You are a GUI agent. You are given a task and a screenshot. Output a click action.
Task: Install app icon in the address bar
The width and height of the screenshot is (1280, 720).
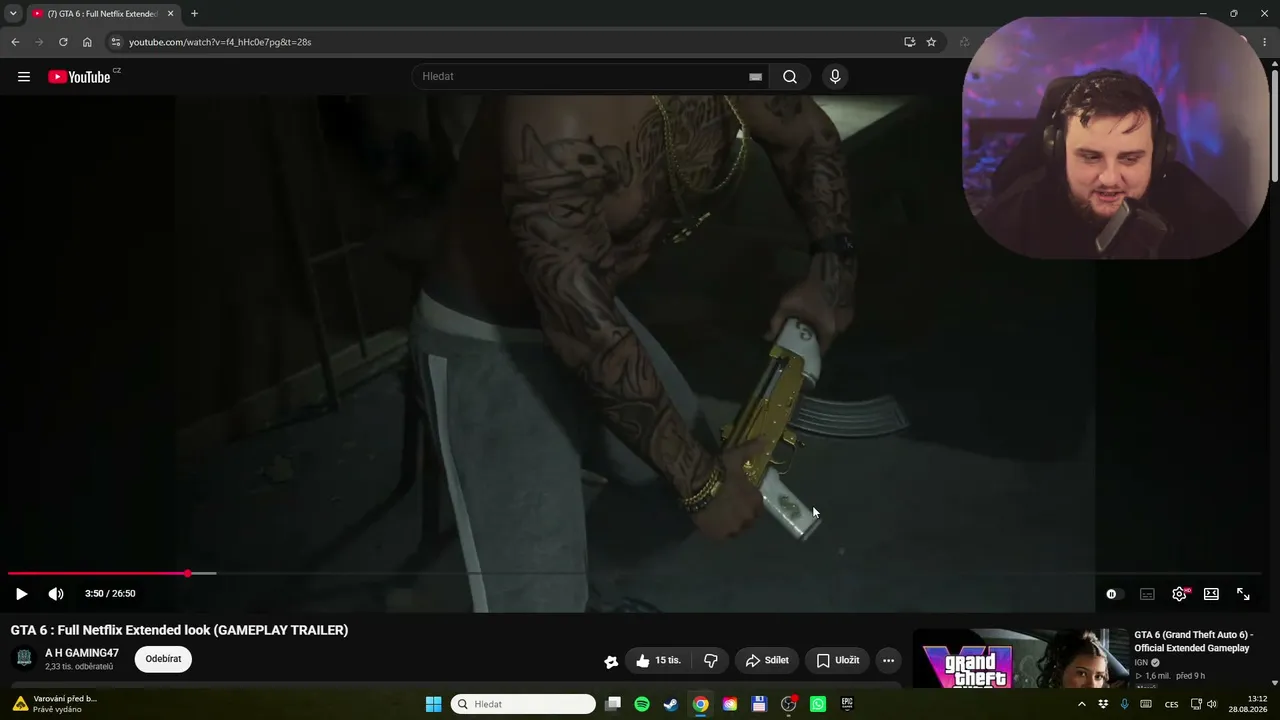909,42
